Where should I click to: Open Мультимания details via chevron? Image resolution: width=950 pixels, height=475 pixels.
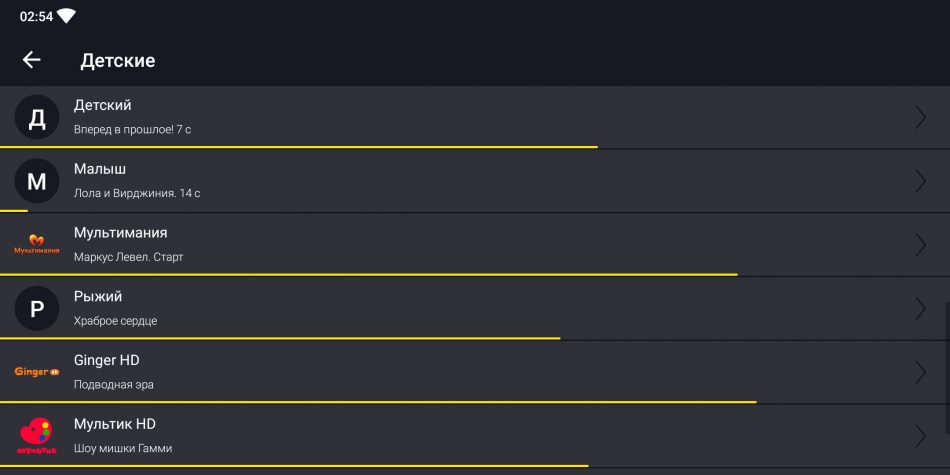(920, 245)
